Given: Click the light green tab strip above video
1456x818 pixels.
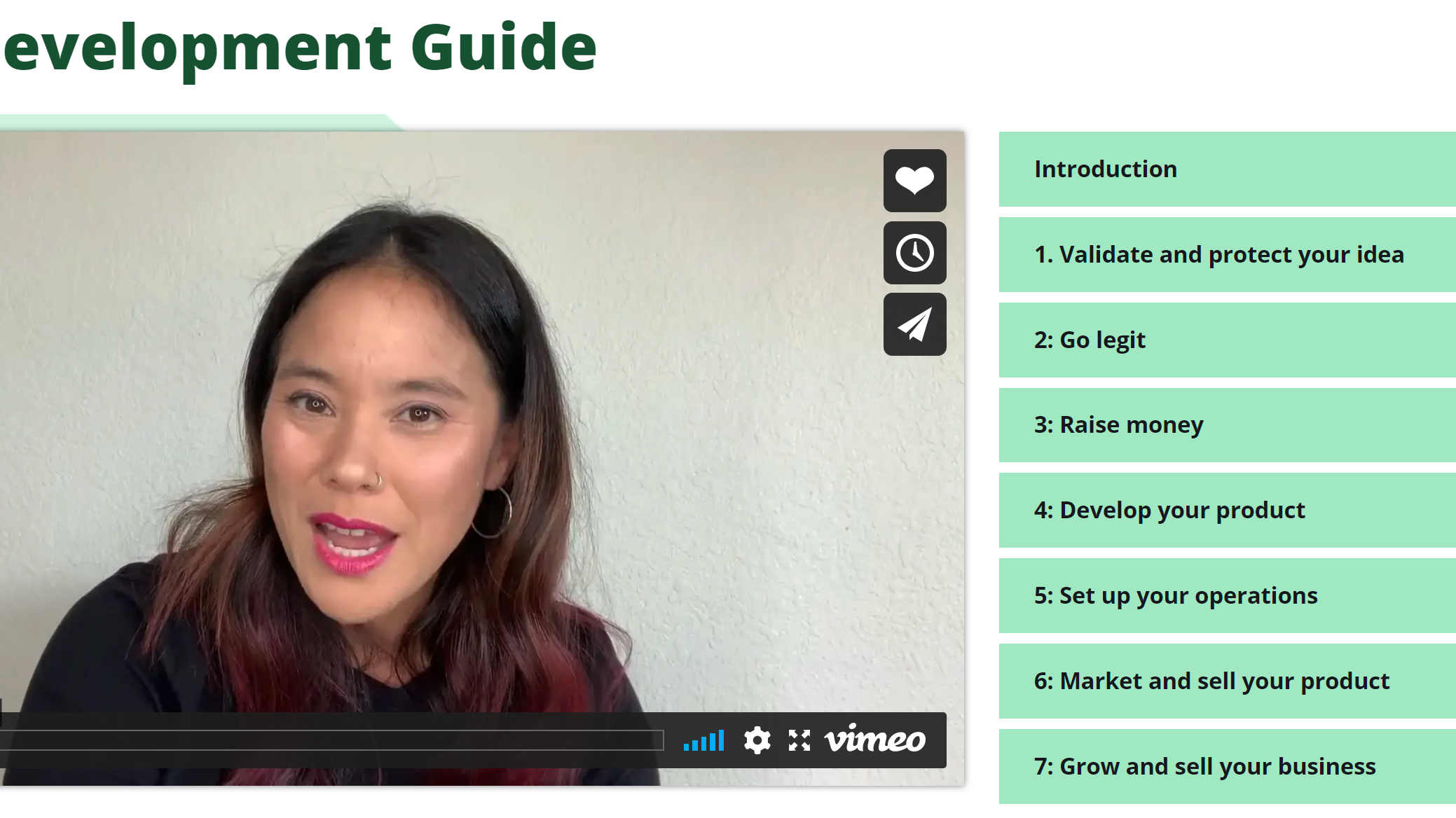Looking at the screenshot, I should [x=200, y=123].
